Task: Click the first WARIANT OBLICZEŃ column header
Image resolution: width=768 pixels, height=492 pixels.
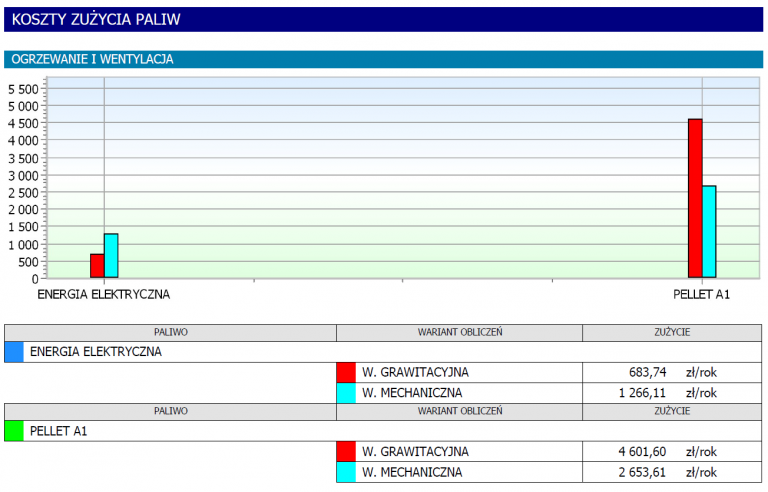Action: pos(459,333)
